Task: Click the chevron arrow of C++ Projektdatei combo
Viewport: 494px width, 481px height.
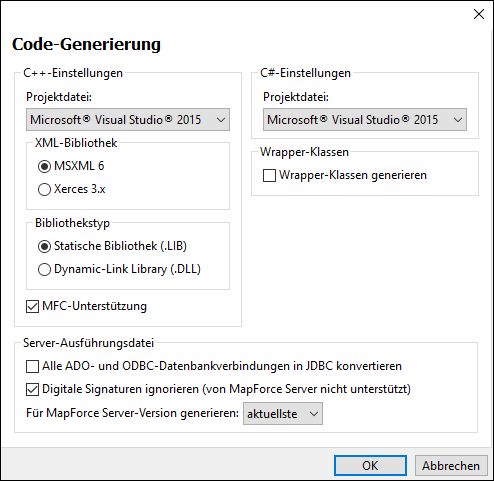Action: [x=221, y=120]
